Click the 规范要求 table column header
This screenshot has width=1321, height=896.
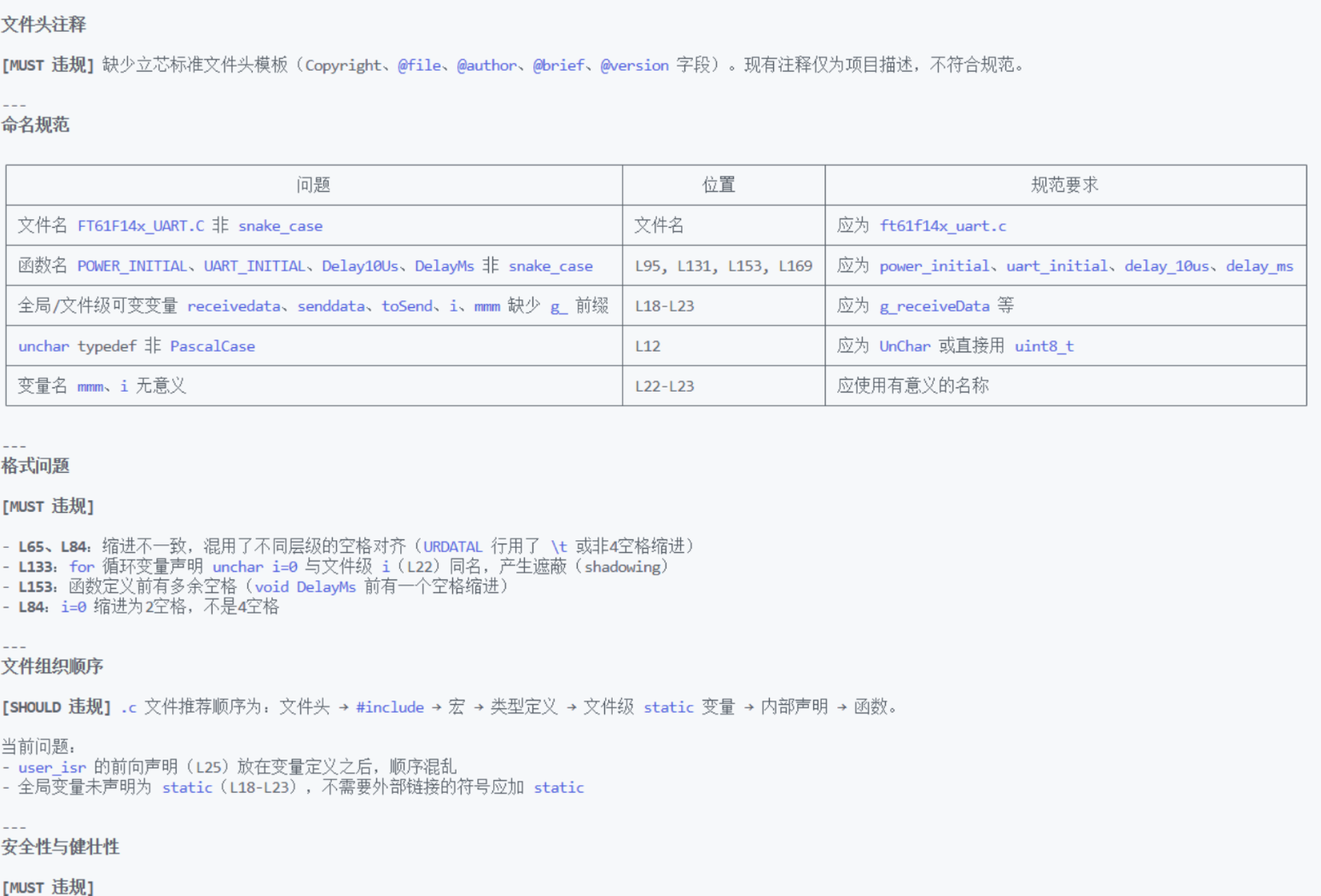1064,185
